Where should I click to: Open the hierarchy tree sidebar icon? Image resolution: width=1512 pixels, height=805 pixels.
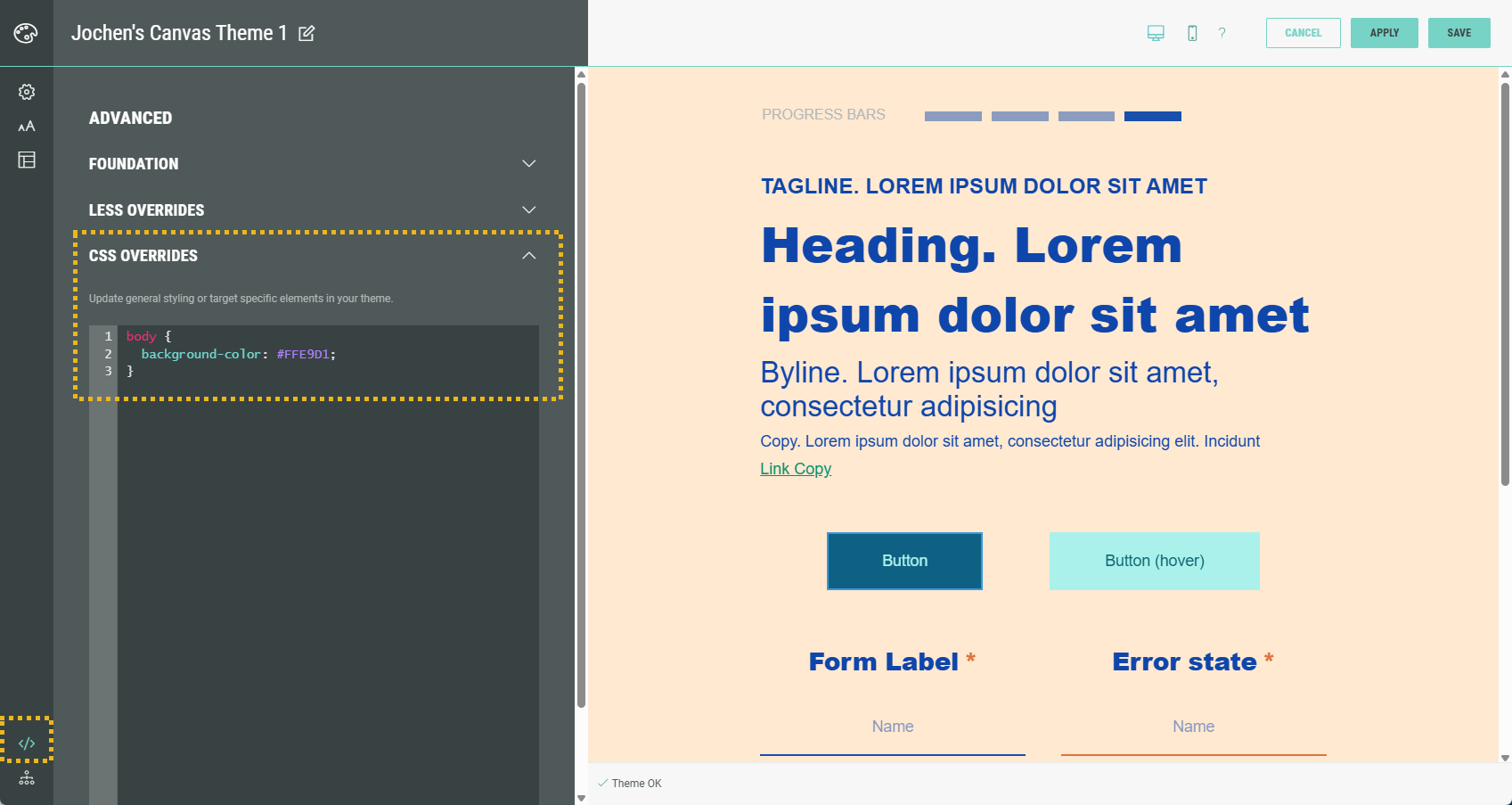click(x=27, y=778)
